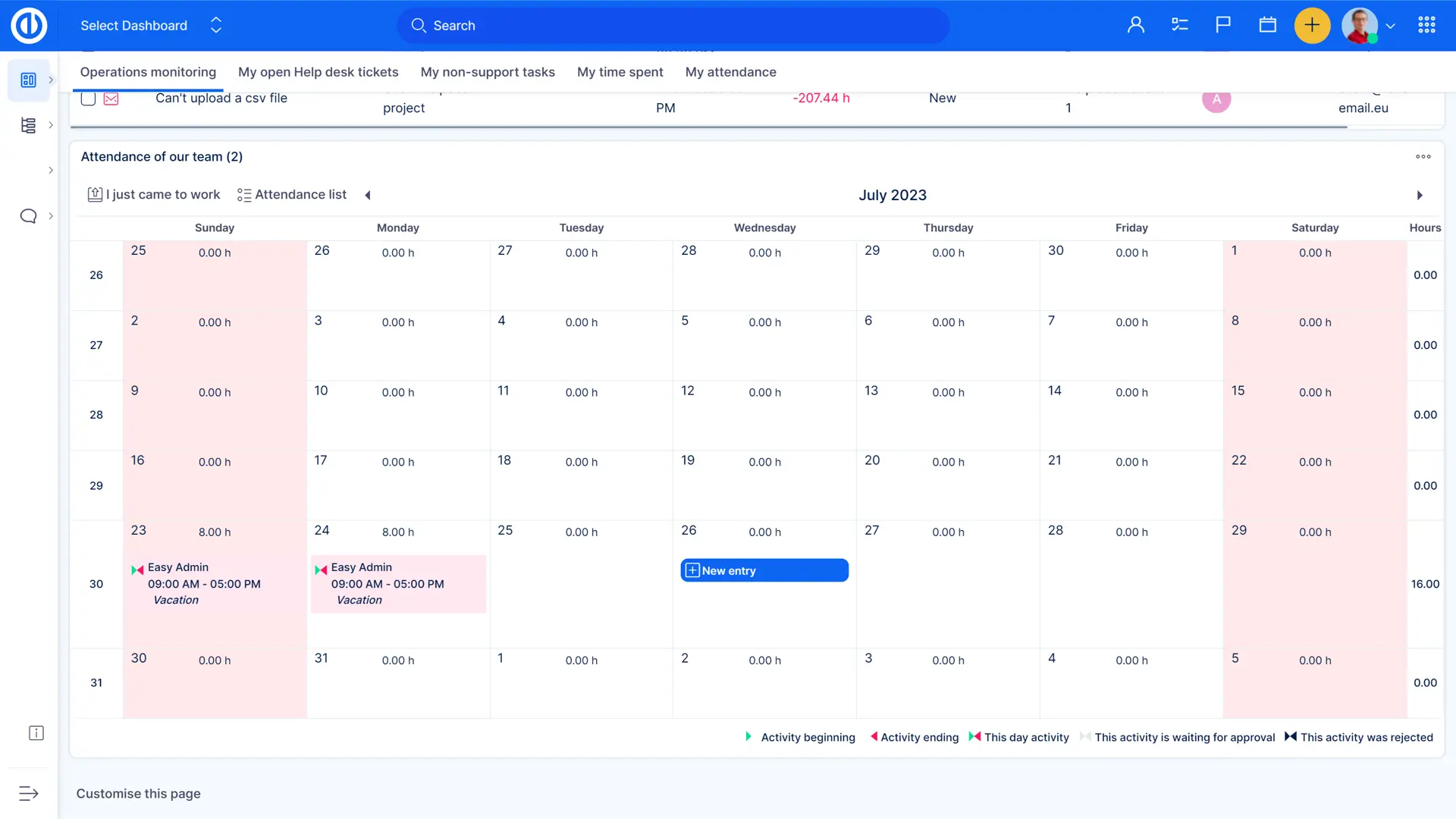Click the yellow plus add button
The image size is (1456, 819).
[x=1312, y=25]
